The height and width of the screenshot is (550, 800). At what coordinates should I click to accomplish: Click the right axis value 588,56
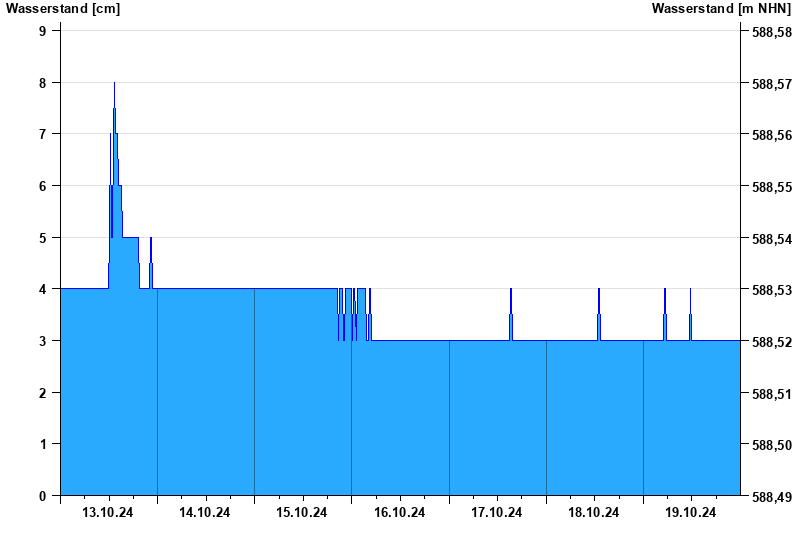point(772,135)
